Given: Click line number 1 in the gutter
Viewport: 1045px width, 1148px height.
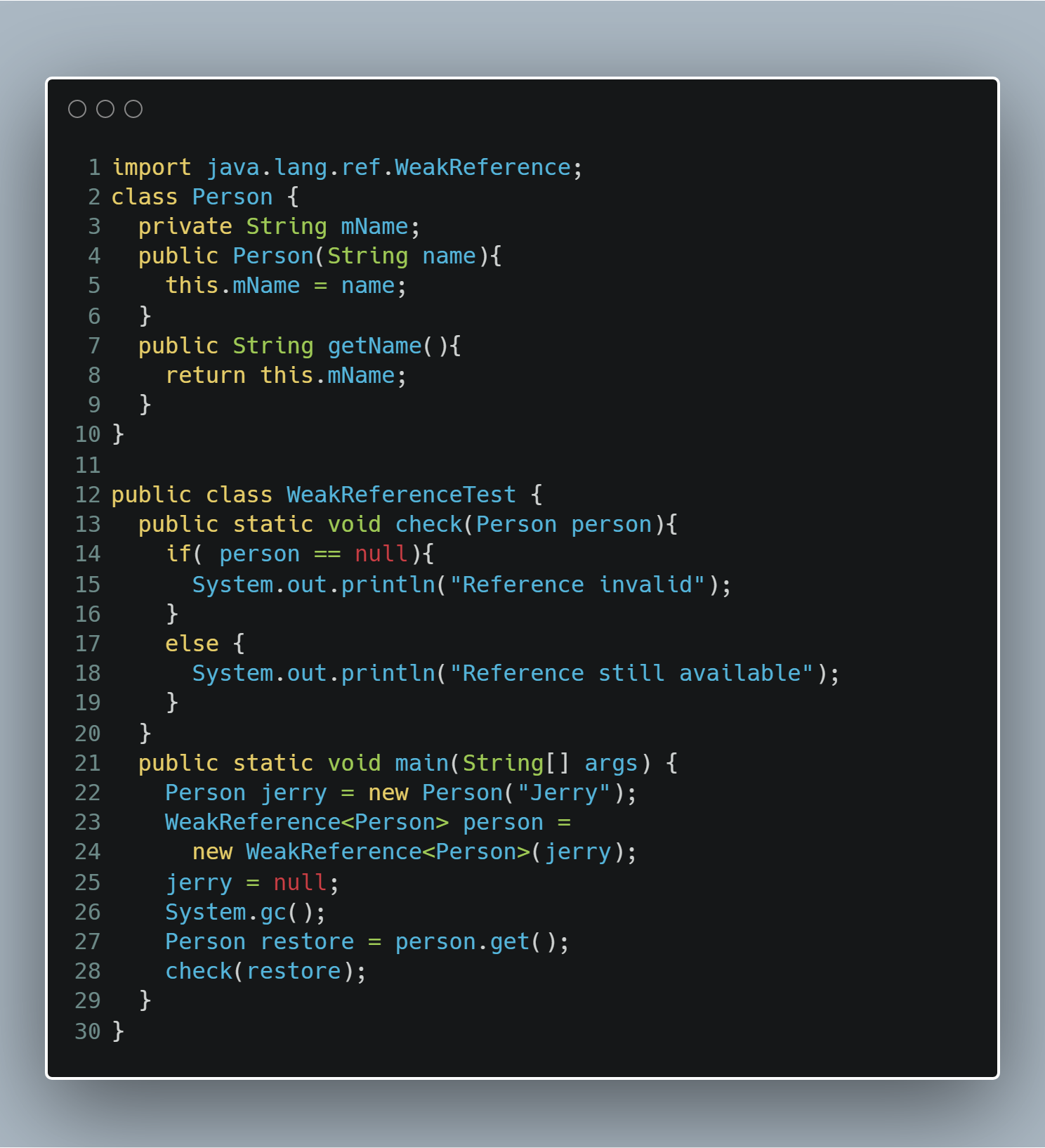Looking at the screenshot, I should click(x=94, y=167).
